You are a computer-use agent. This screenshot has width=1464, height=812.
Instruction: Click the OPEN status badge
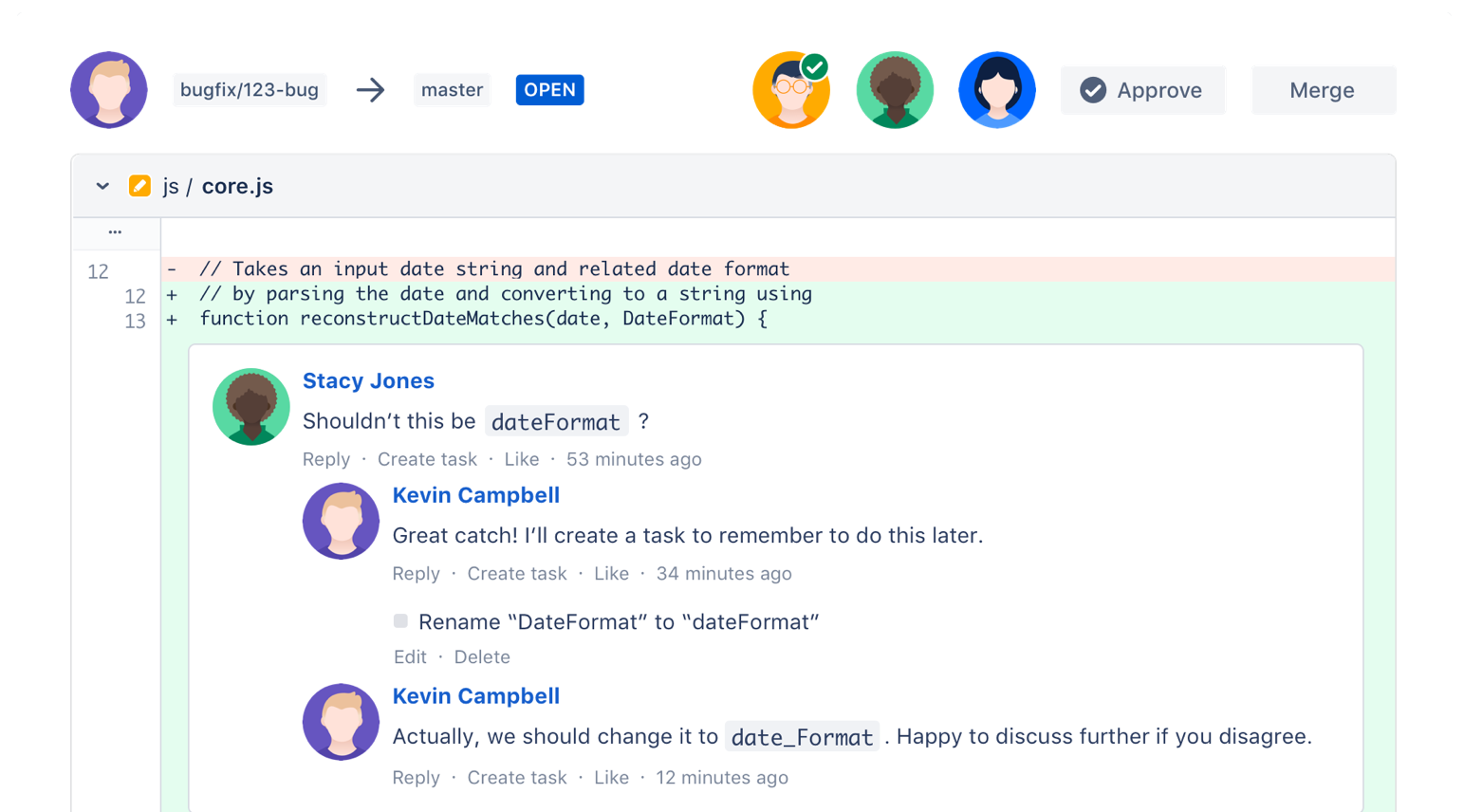550,90
